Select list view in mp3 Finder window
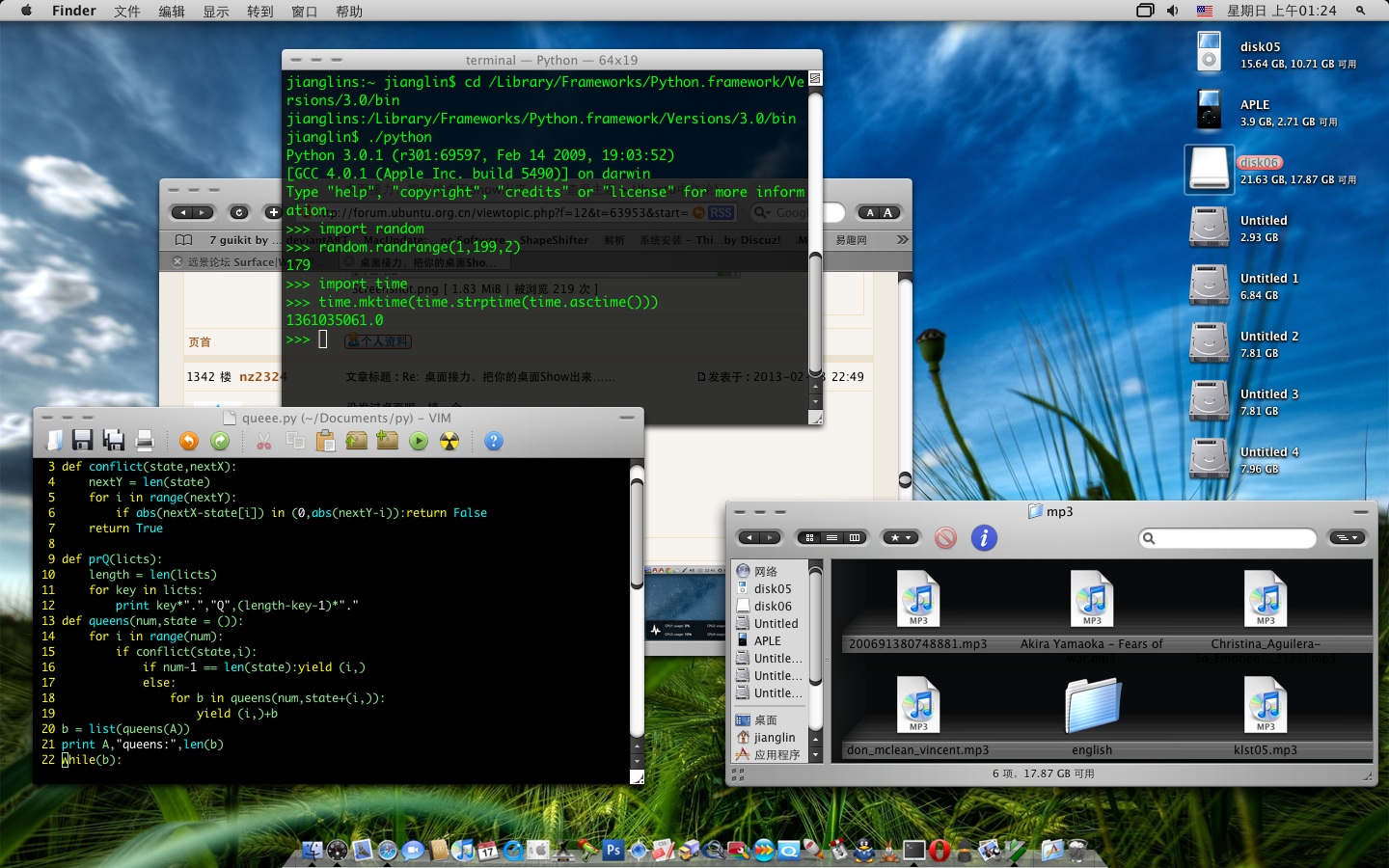 coord(831,538)
